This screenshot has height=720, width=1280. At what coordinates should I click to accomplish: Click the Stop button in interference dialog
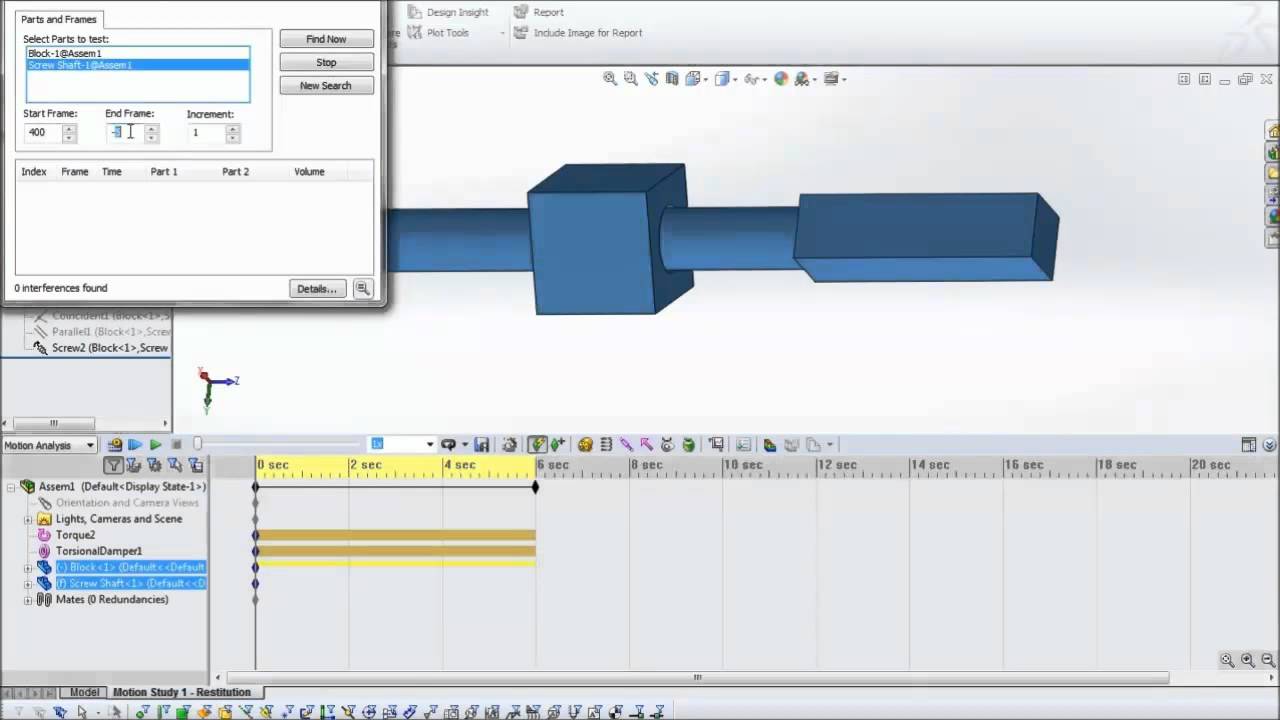click(x=326, y=62)
